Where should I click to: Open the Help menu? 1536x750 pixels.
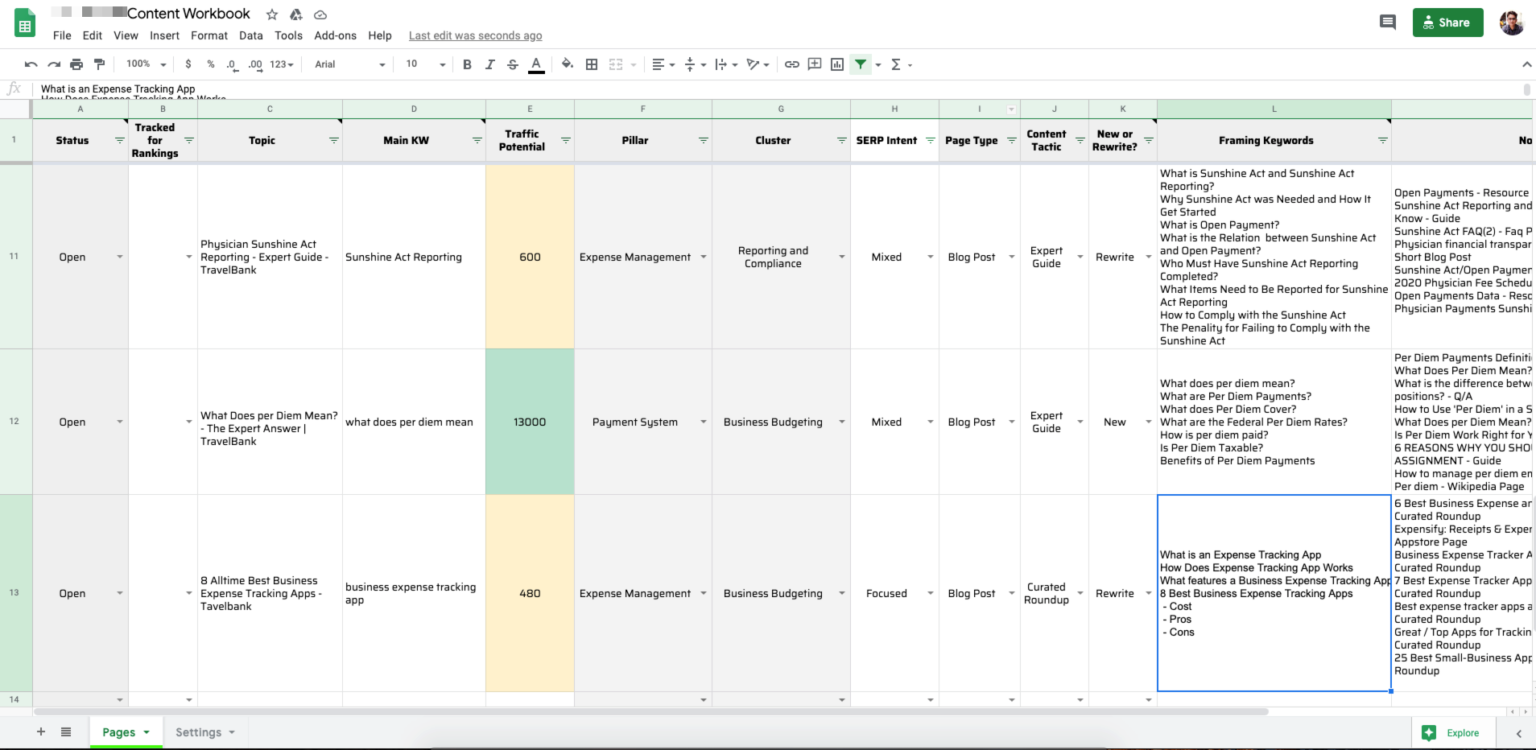380,35
